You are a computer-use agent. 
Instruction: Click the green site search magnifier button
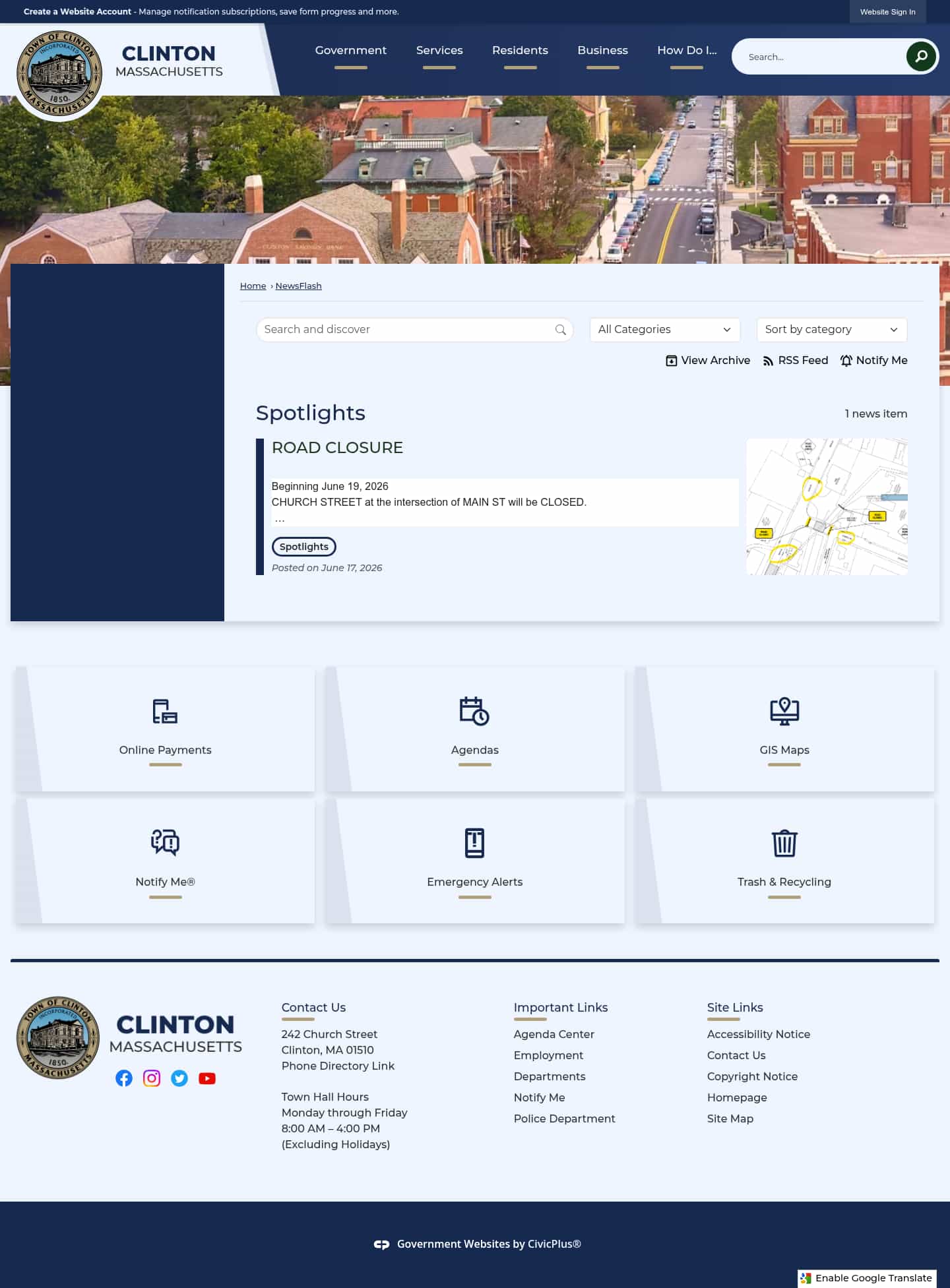pos(921,57)
